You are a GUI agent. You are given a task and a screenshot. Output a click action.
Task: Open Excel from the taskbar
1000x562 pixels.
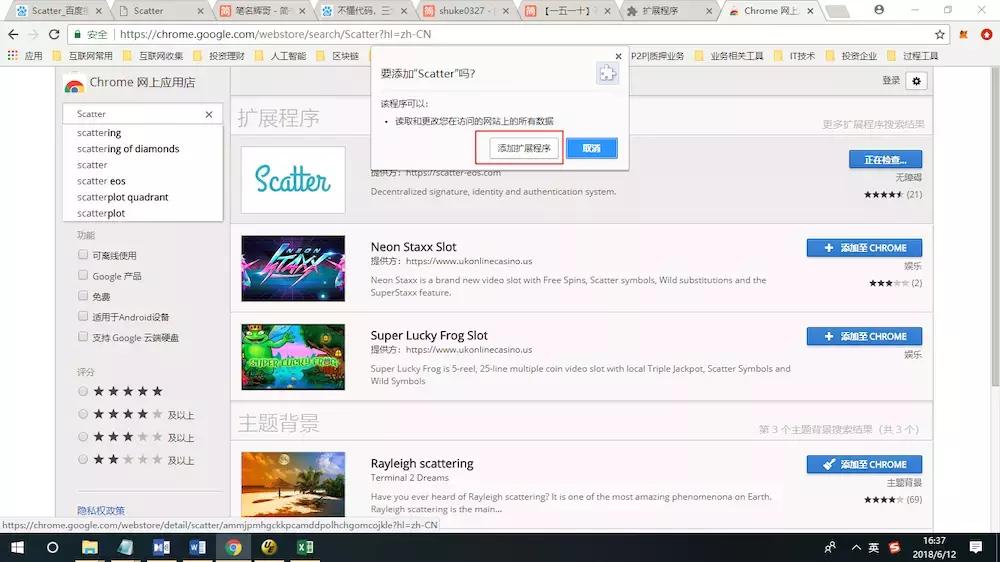pos(305,547)
